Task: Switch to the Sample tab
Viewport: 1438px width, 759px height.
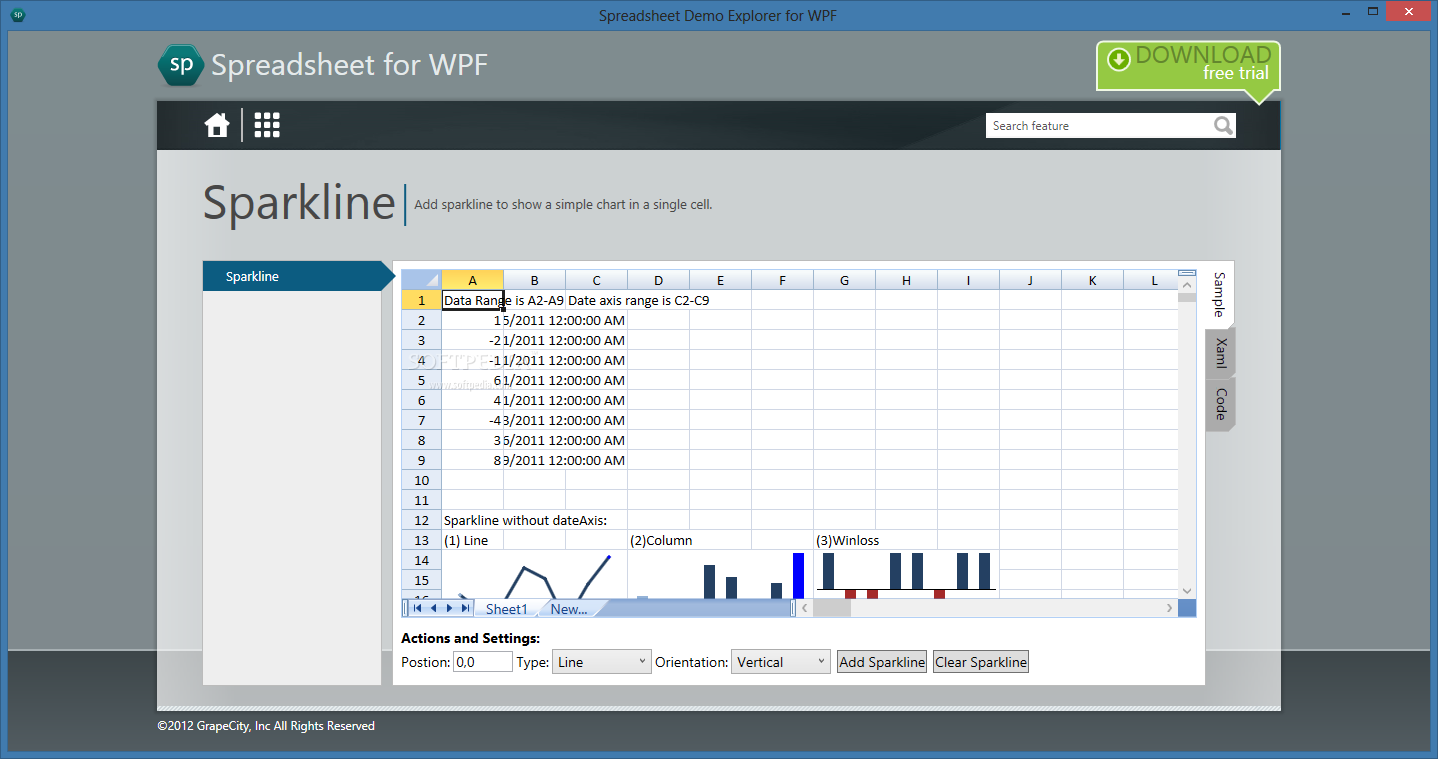Action: click(1220, 294)
